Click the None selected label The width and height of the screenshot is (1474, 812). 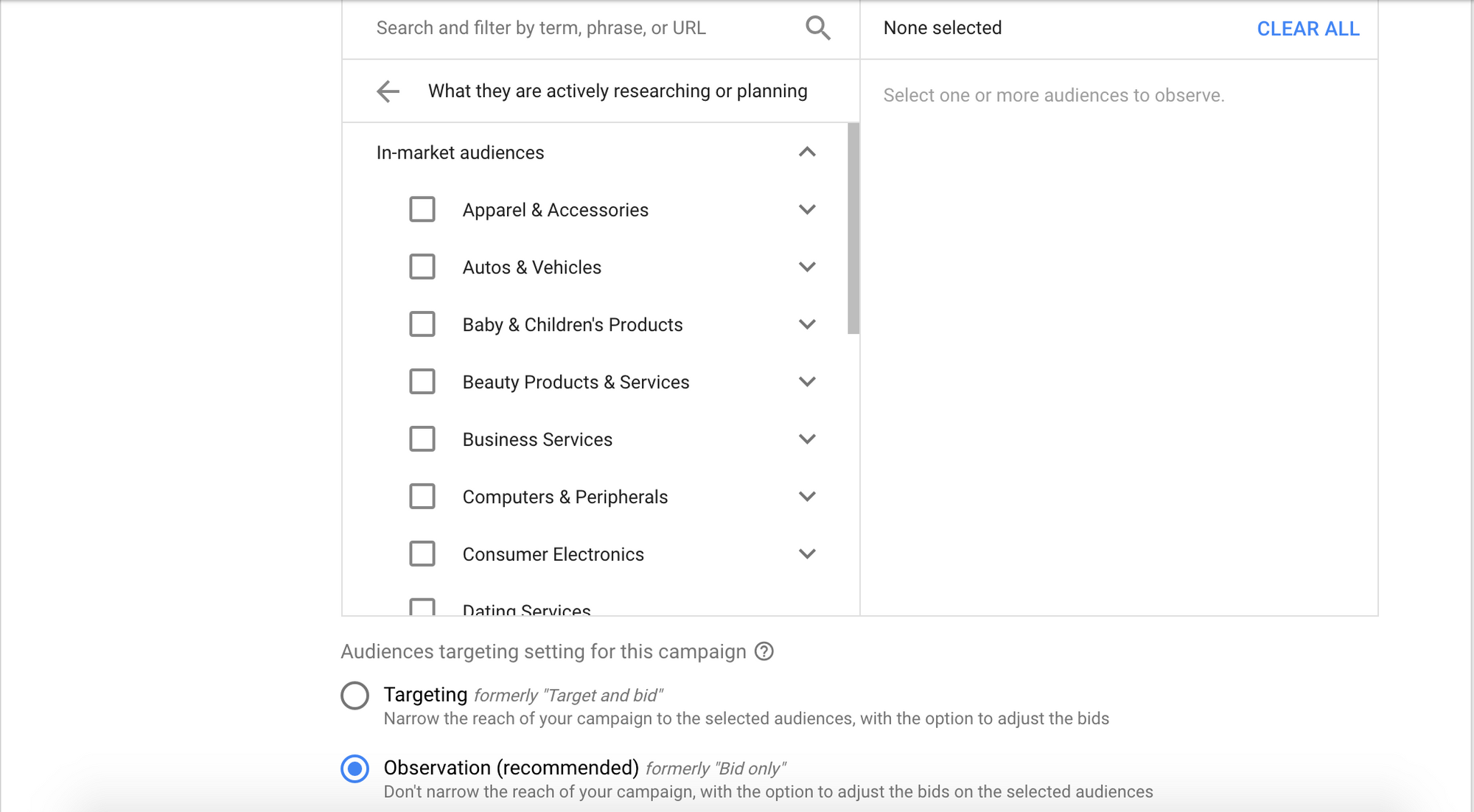click(943, 28)
